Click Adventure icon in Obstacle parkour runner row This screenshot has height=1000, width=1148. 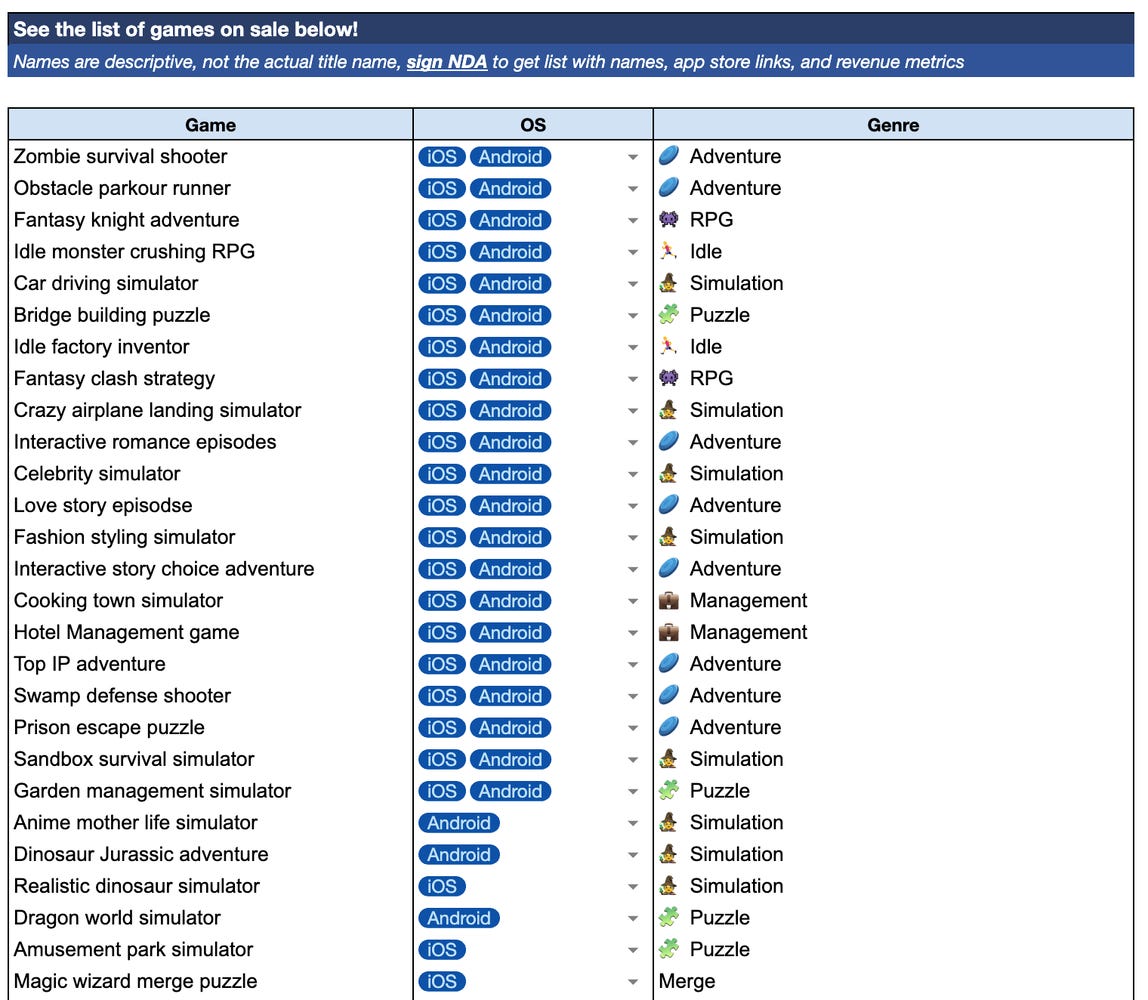(x=668, y=187)
